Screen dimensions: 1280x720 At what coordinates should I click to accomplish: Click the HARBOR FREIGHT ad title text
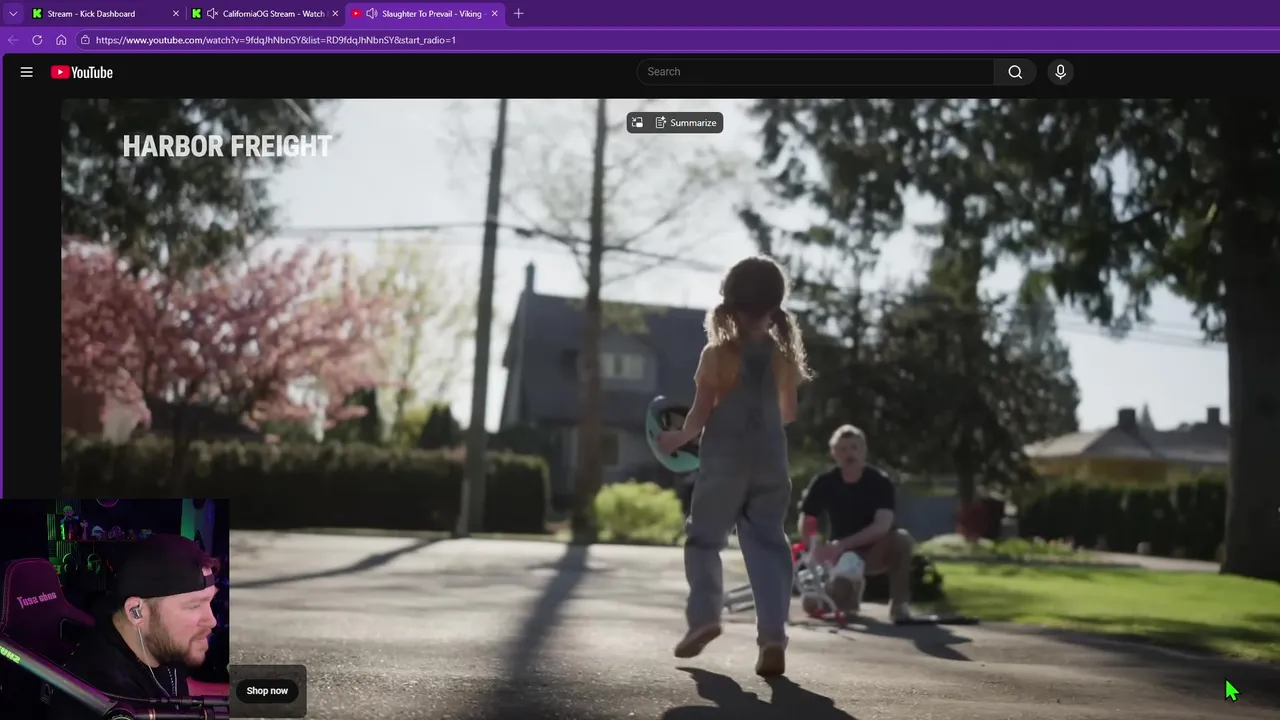click(227, 146)
